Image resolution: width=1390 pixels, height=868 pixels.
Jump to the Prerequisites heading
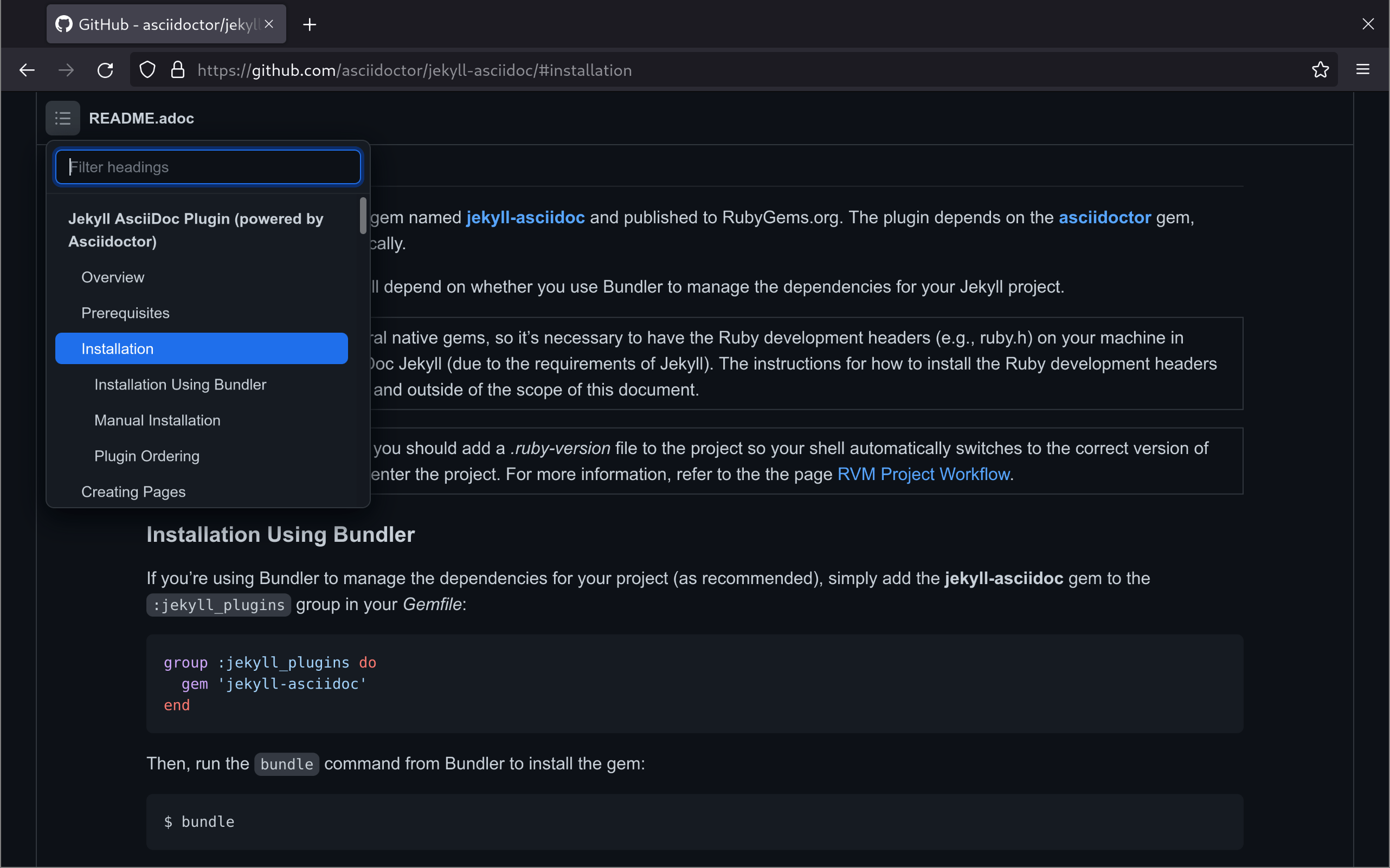click(125, 312)
